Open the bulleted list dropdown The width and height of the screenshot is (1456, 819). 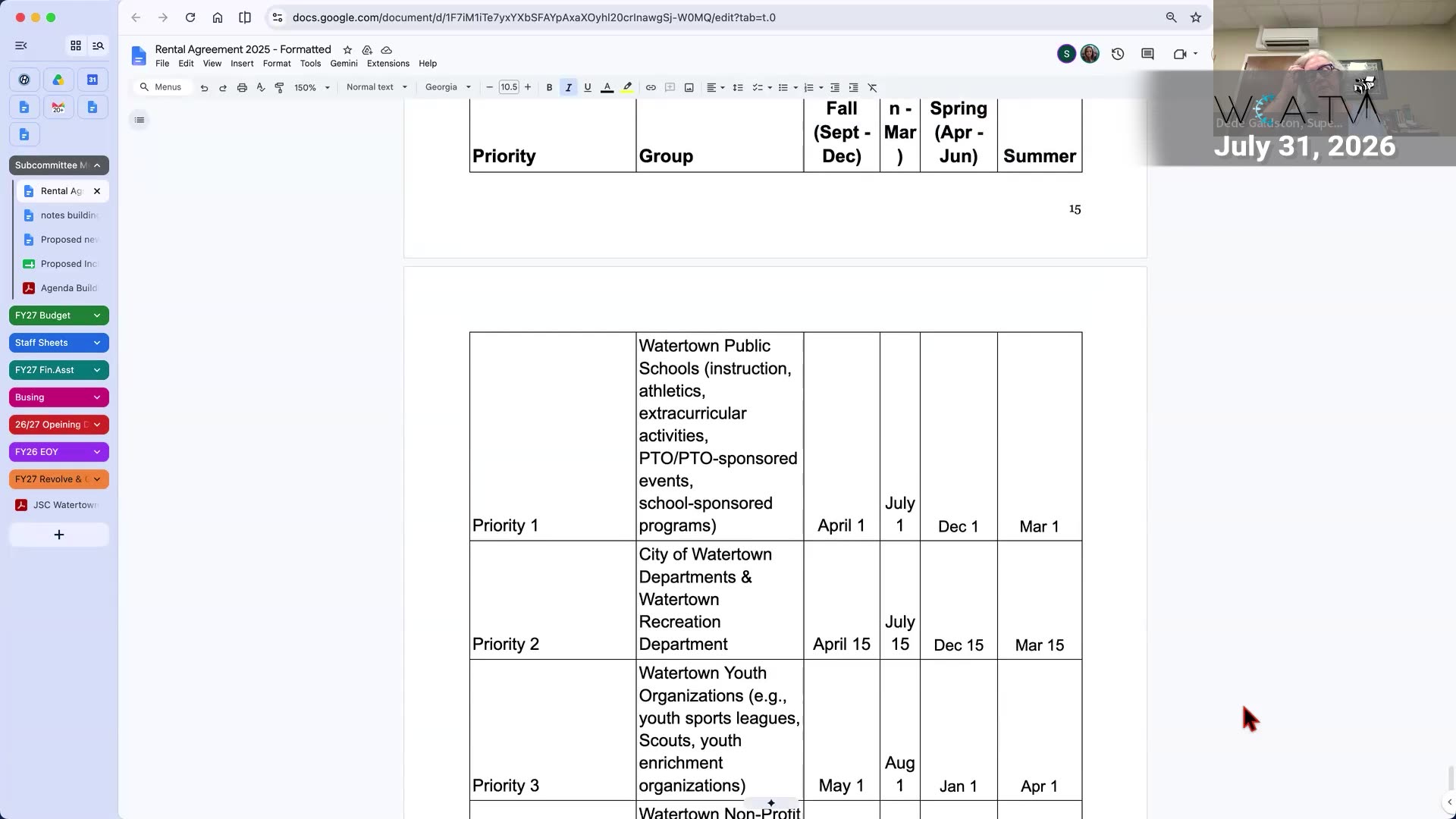click(x=788, y=88)
